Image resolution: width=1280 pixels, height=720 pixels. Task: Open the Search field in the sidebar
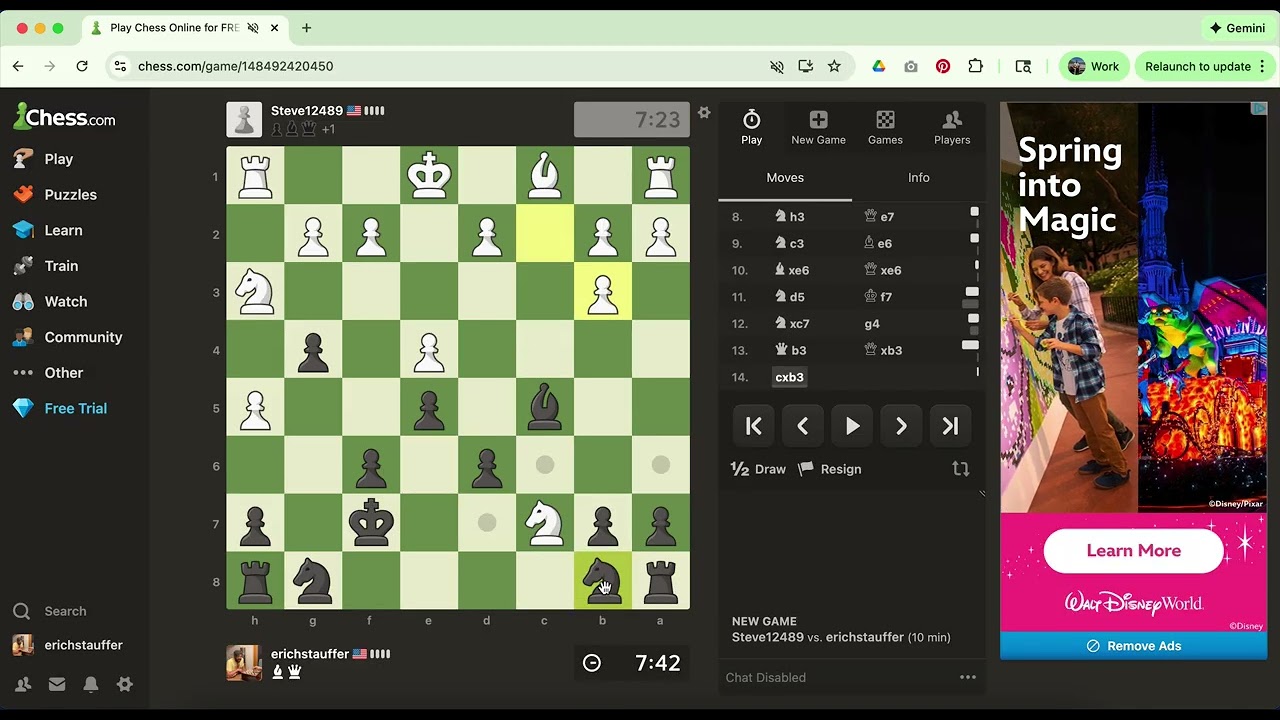tap(50, 611)
